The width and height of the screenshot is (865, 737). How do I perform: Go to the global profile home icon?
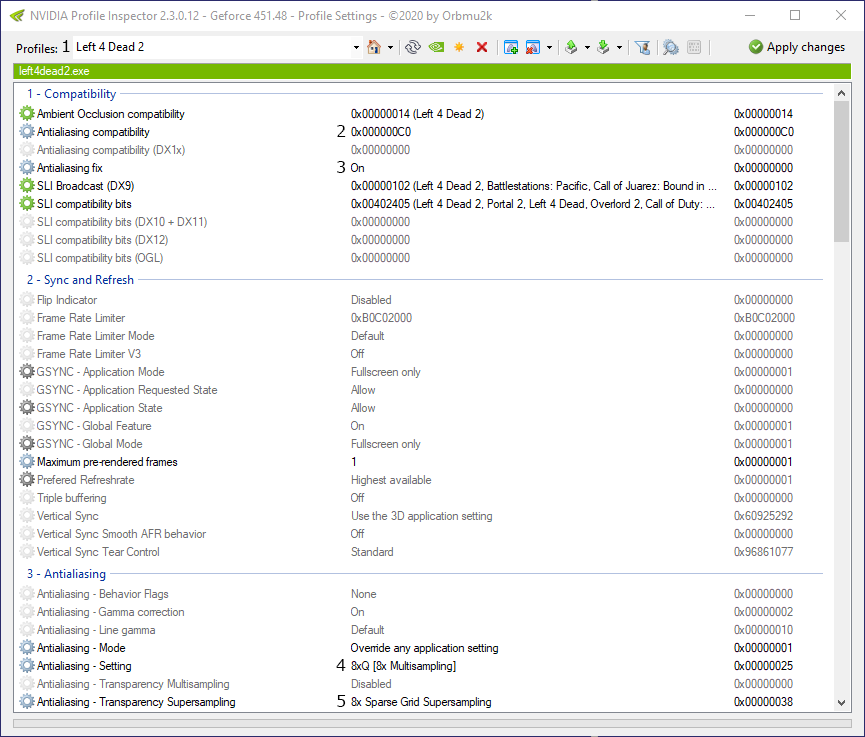pos(374,47)
